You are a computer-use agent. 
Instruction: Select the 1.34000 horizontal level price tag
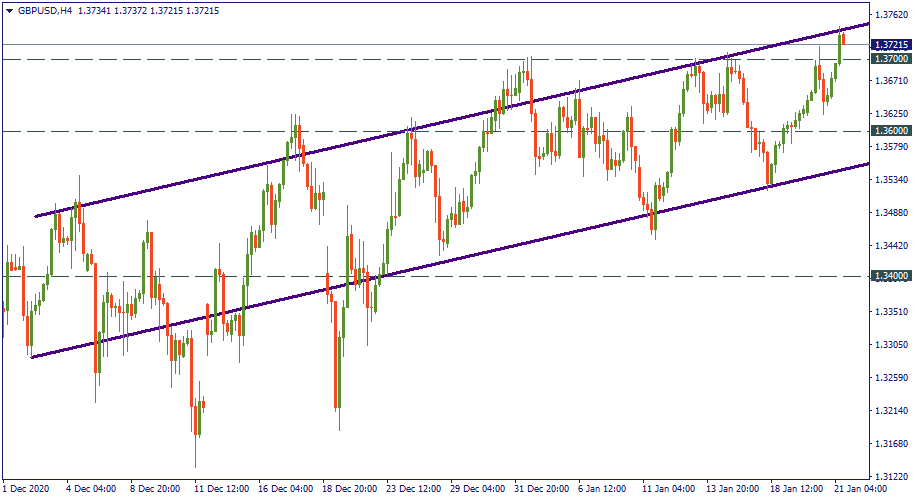tap(890, 276)
